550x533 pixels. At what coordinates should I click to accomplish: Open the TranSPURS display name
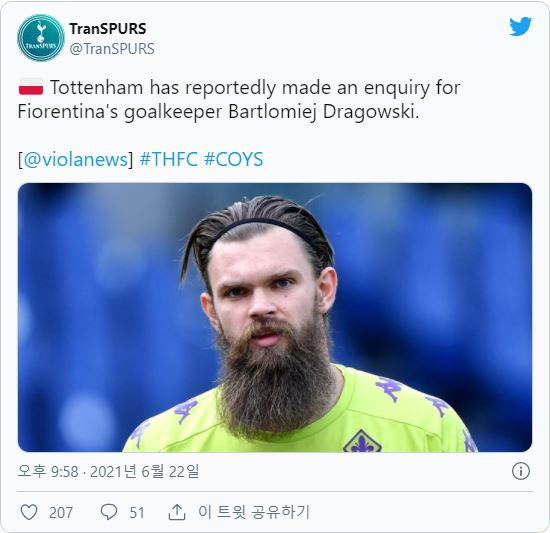click(108, 29)
